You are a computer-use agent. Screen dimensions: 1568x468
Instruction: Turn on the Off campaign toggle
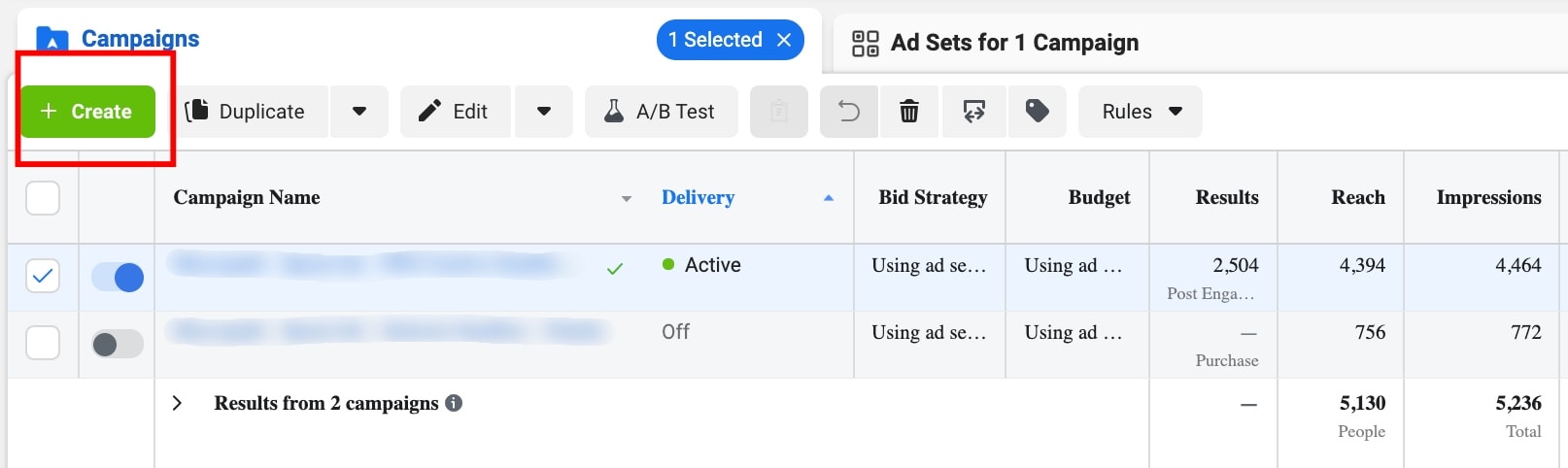pos(118,344)
